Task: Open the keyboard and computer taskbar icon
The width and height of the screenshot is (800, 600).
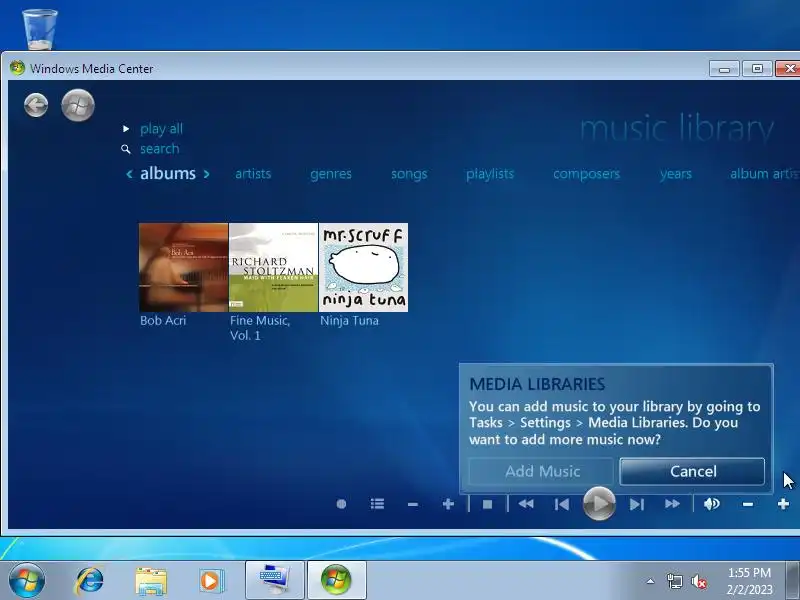Action: coord(274,580)
